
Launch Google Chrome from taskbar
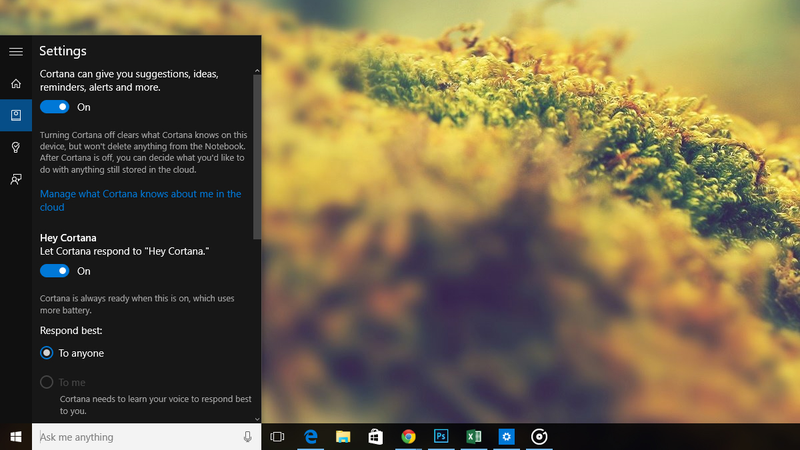[x=408, y=437]
